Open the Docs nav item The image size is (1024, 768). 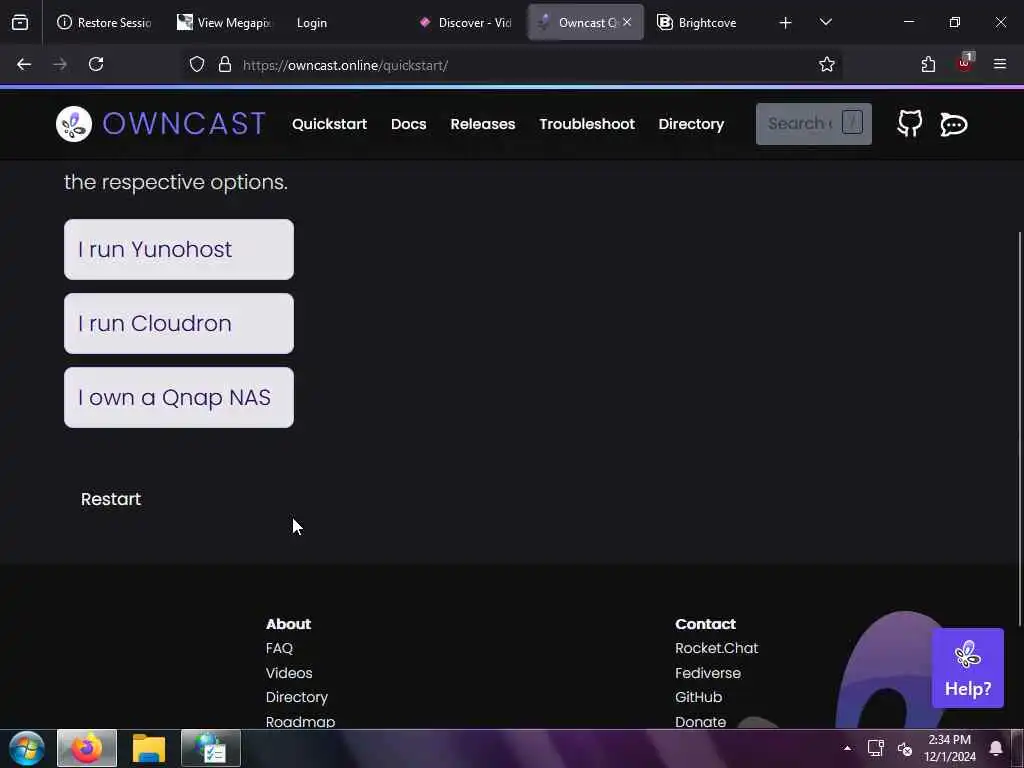[409, 124]
